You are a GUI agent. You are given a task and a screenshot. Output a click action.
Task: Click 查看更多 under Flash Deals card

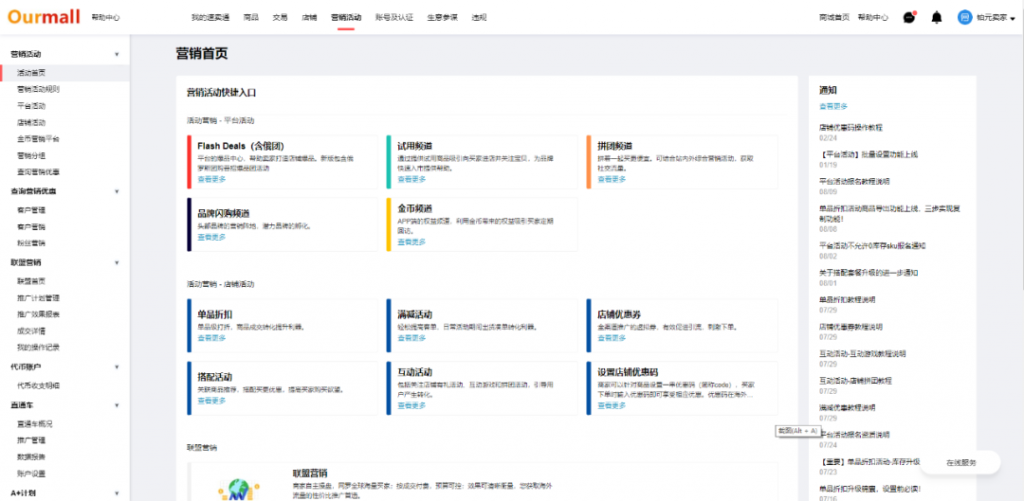(x=211, y=179)
